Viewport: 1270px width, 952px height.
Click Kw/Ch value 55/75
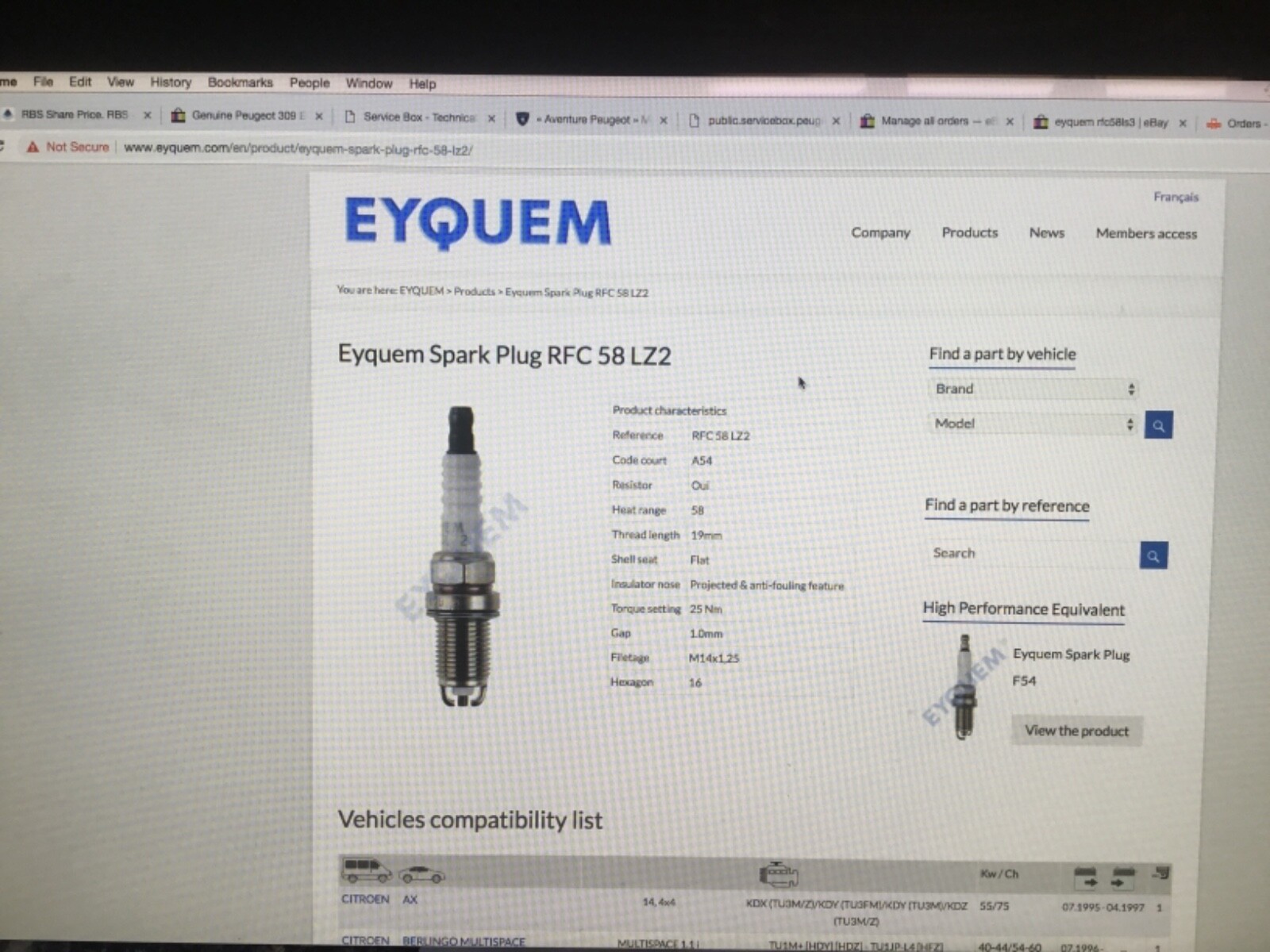coord(994,905)
